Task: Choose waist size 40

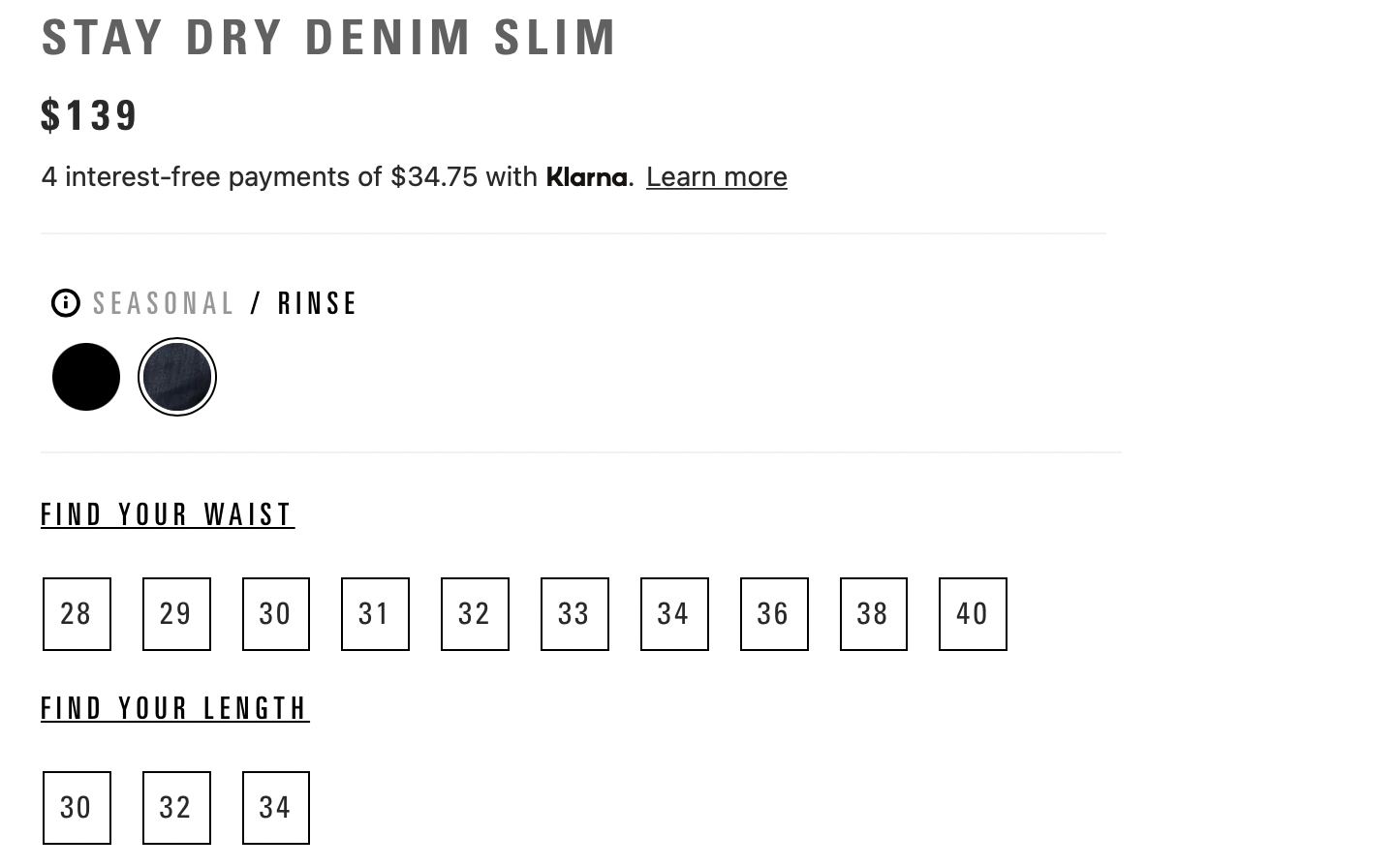Action: pos(973,614)
